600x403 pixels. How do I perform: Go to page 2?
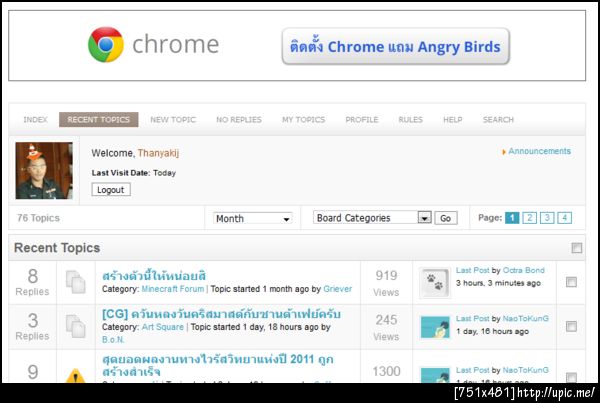click(530, 218)
